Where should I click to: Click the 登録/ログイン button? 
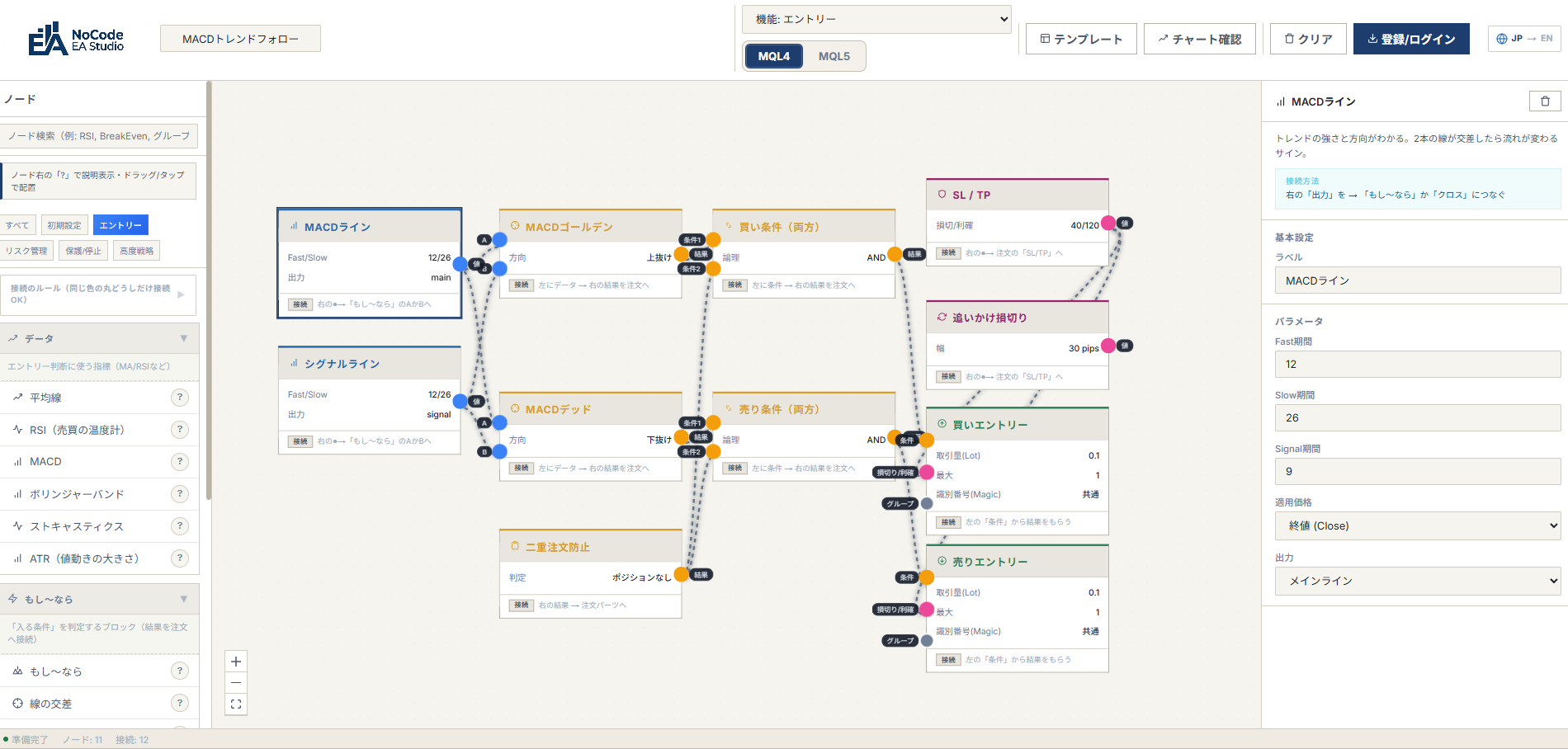tap(1411, 38)
